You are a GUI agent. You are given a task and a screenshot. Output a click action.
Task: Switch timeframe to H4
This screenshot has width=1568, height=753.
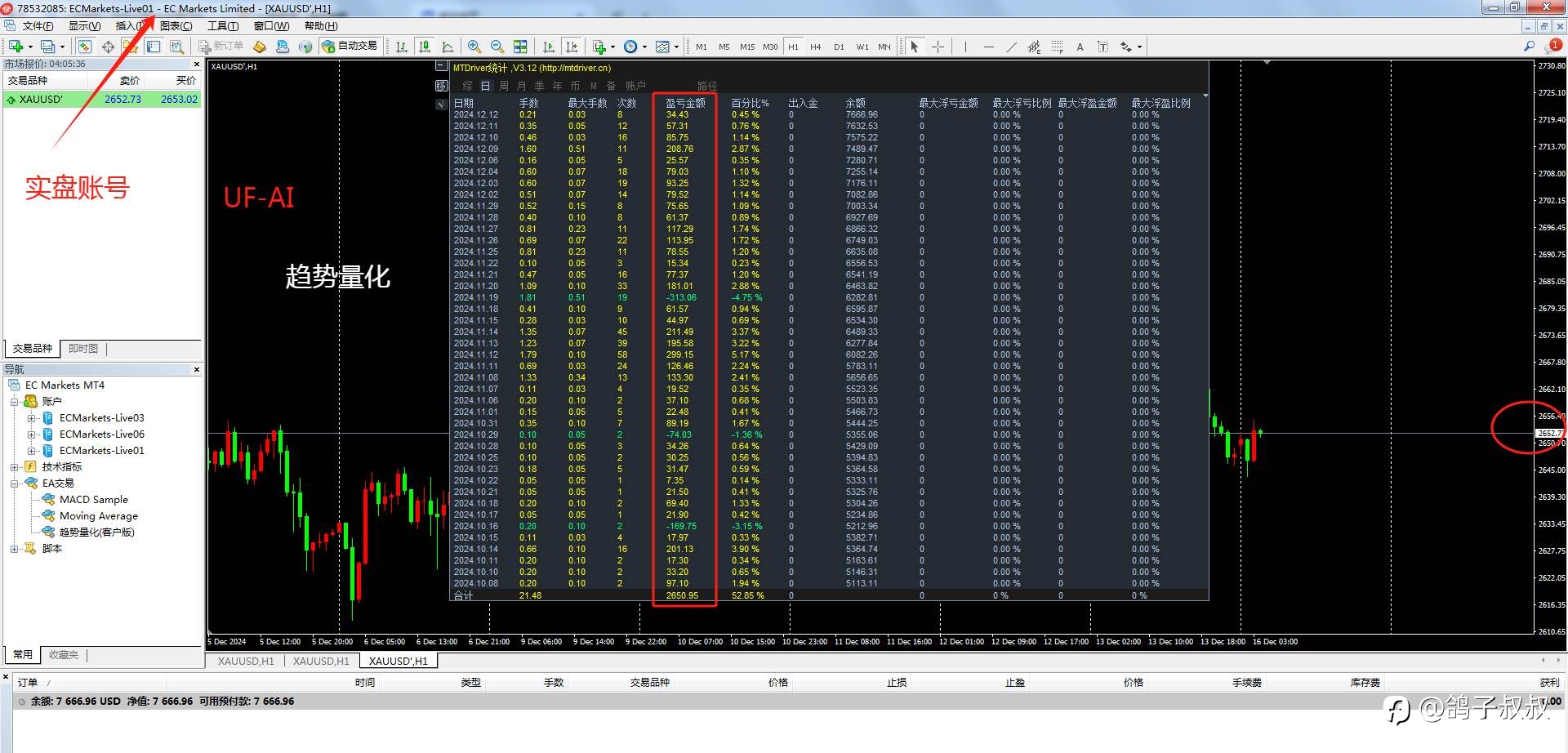pos(816,47)
